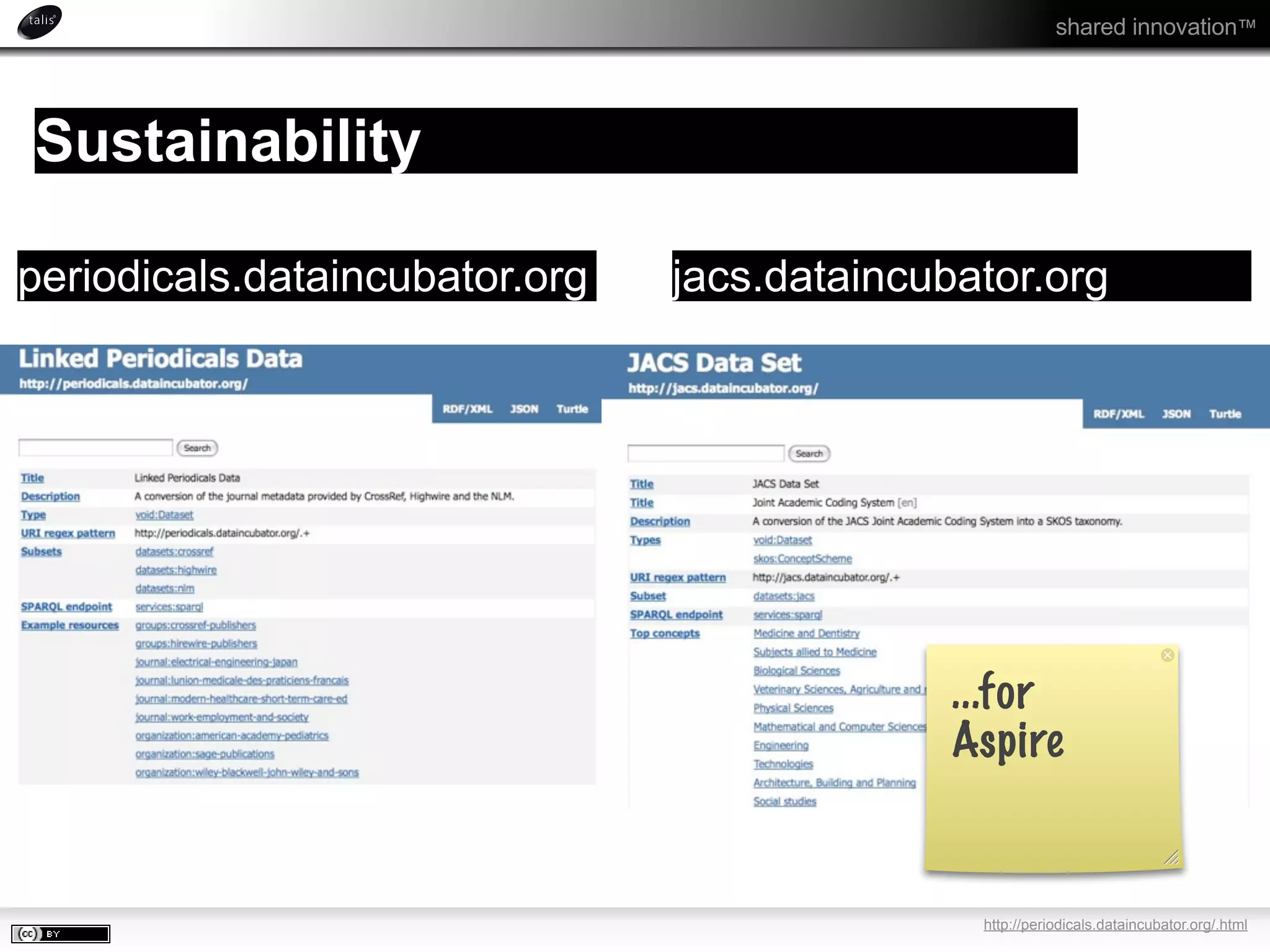The width and height of the screenshot is (1270, 952).
Task: Open the datasets:crossref subset link
Action: (174, 552)
